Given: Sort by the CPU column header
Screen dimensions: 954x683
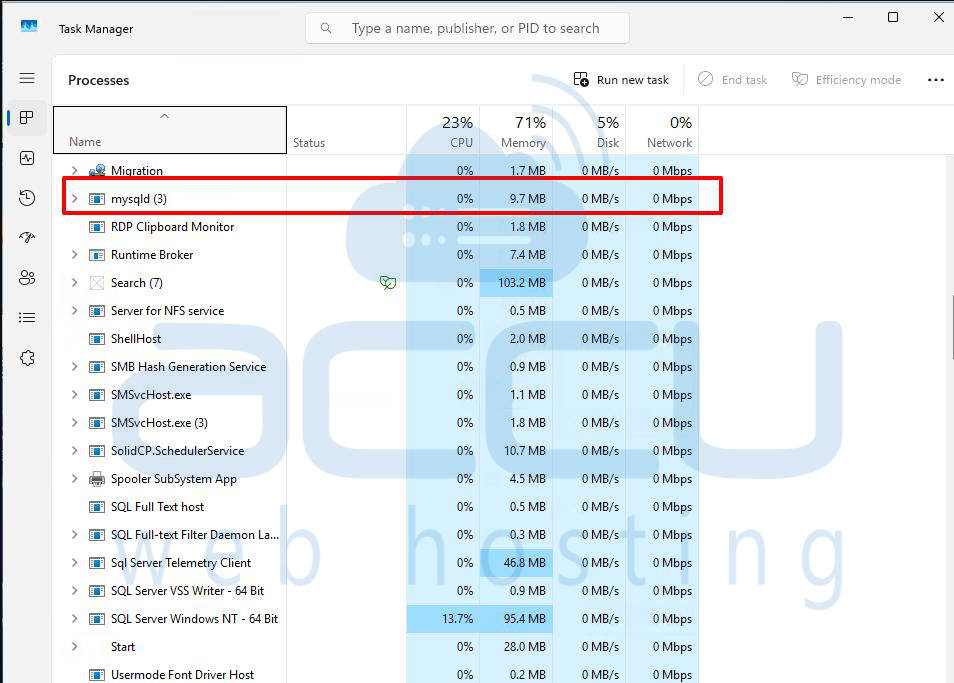Looking at the screenshot, I should point(443,130).
